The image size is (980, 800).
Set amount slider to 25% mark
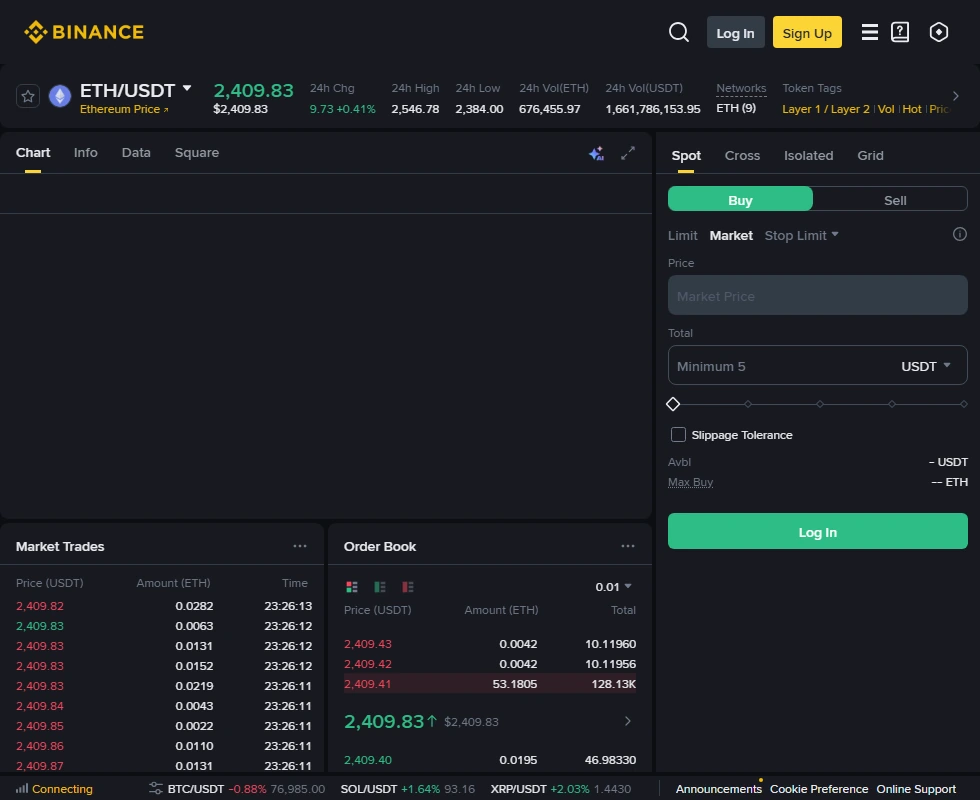(x=748, y=404)
